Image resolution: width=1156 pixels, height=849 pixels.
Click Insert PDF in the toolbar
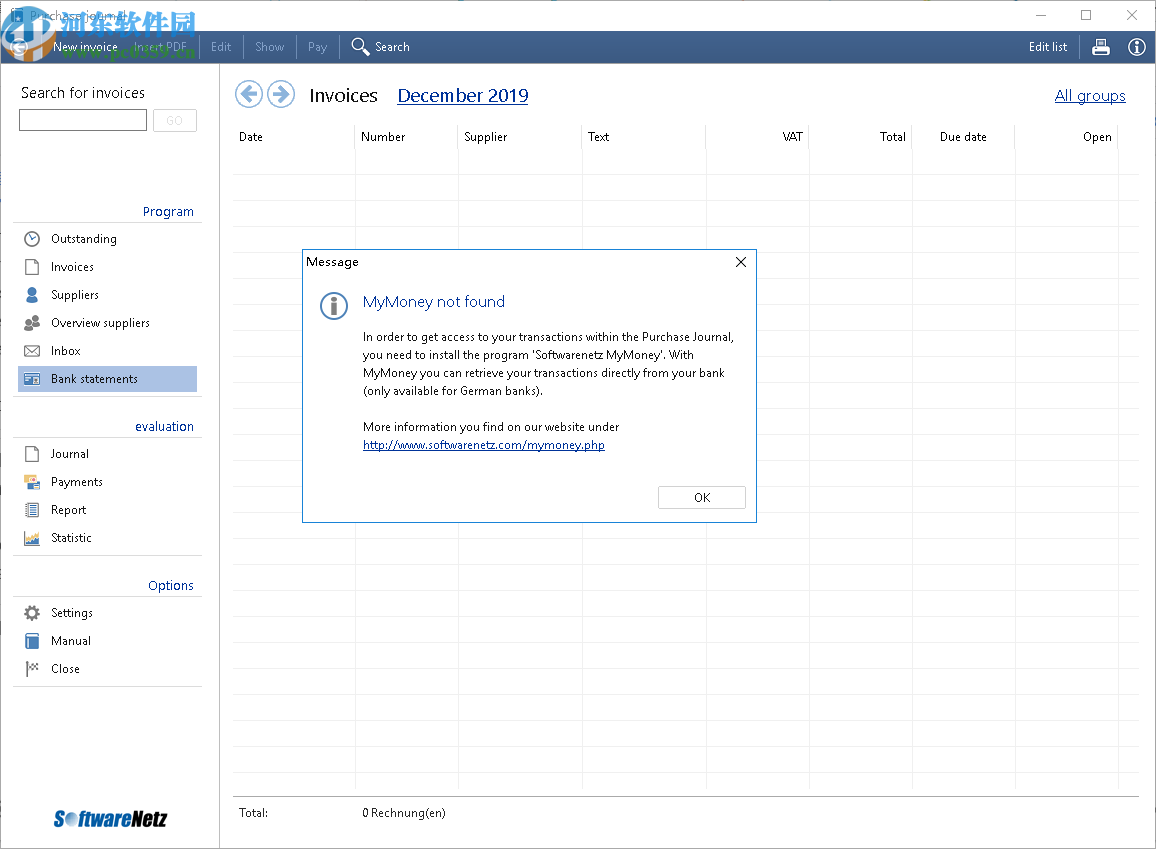(x=160, y=47)
